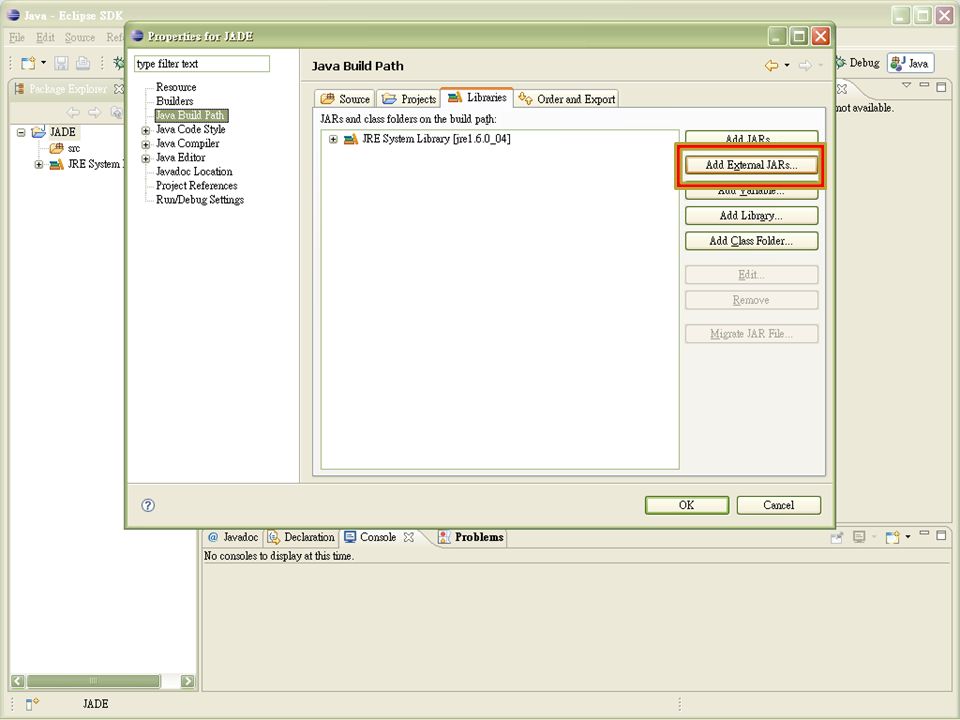Click the Save icon in Eclipse toolbar
The height and width of the screenshot is (720, 960).
[61, 62]
